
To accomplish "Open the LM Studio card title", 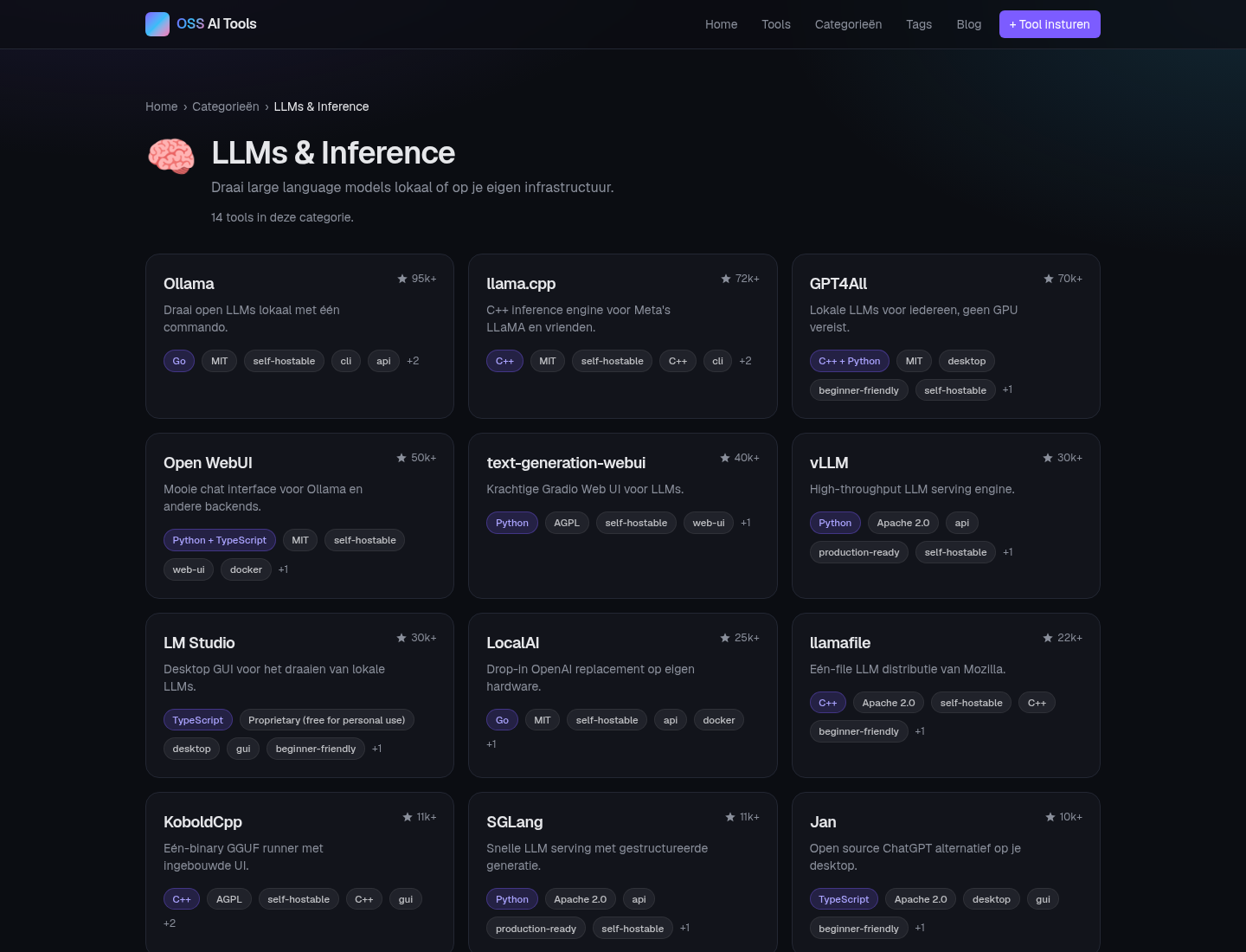I will 199,643.
